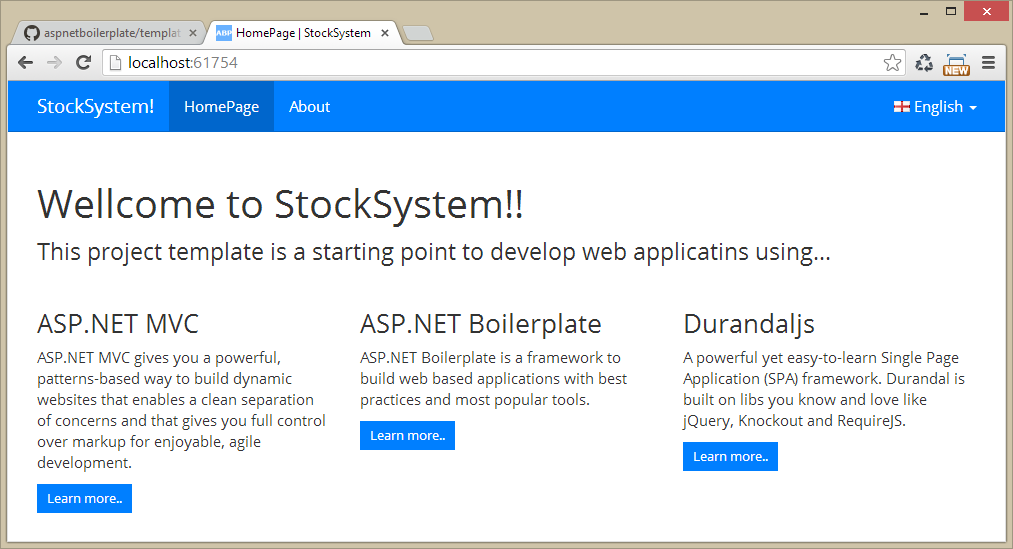Image resolution: width=1013 pixels, height=549 pixels.
Task: Click the StockSystem! brand link
Action: 95,107
